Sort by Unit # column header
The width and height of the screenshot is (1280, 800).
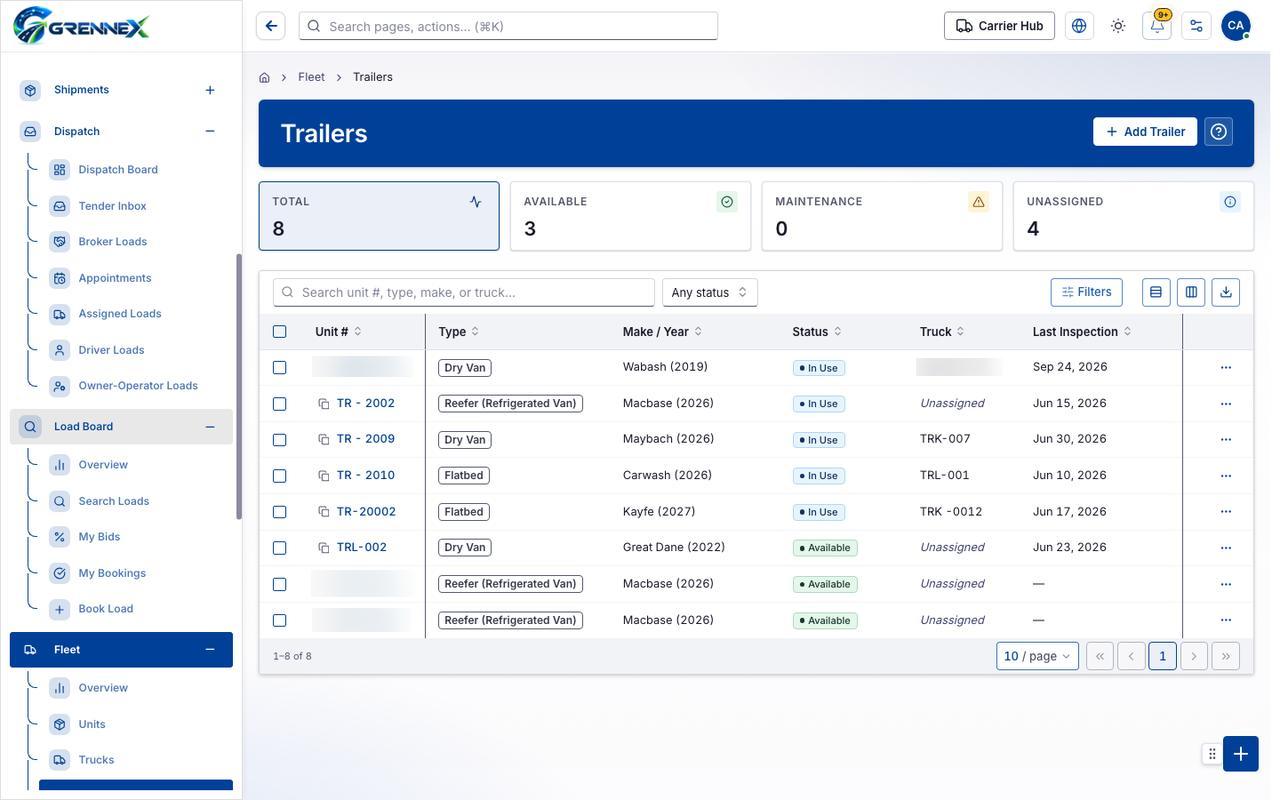(338, 332)
